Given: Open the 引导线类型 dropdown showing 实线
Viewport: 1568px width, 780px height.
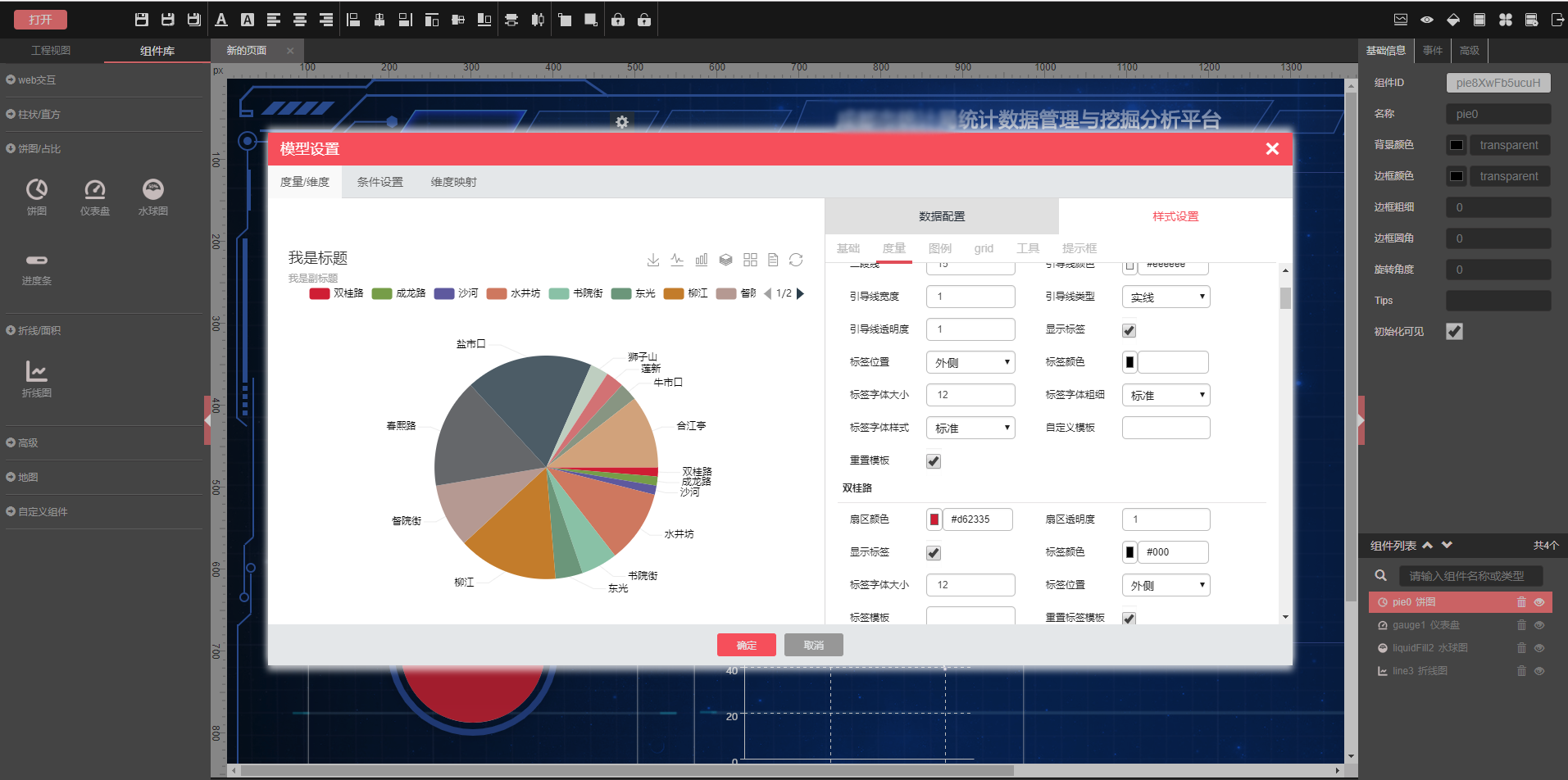Looking at the screenshot, I should click(x=1166, y=297).
